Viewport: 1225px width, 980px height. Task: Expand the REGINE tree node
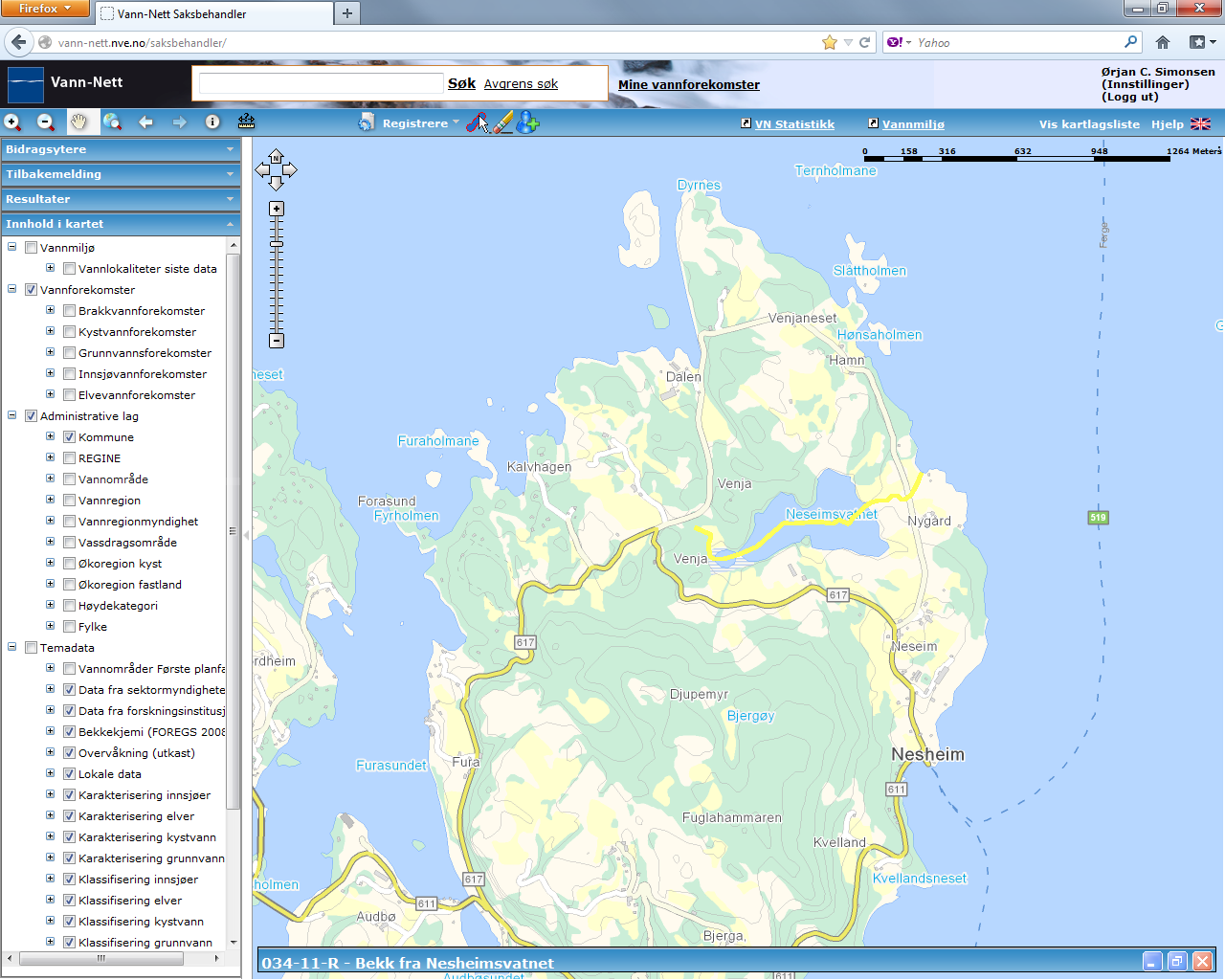(51, 457)
